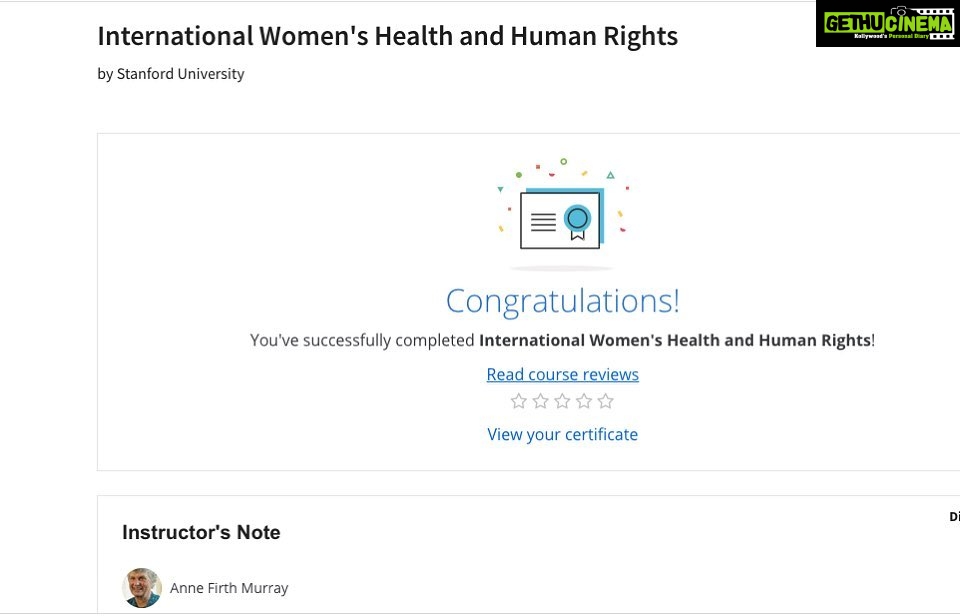This screenshot has height=616, width=960.
Task: Select the Anne Firth Murray instructor name
Action: [229, 588]
